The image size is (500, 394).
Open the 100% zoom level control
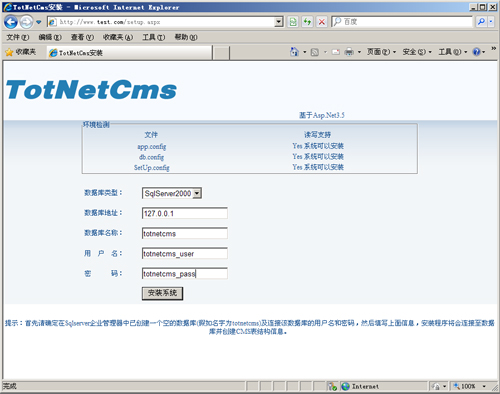[x=469, y=386]
